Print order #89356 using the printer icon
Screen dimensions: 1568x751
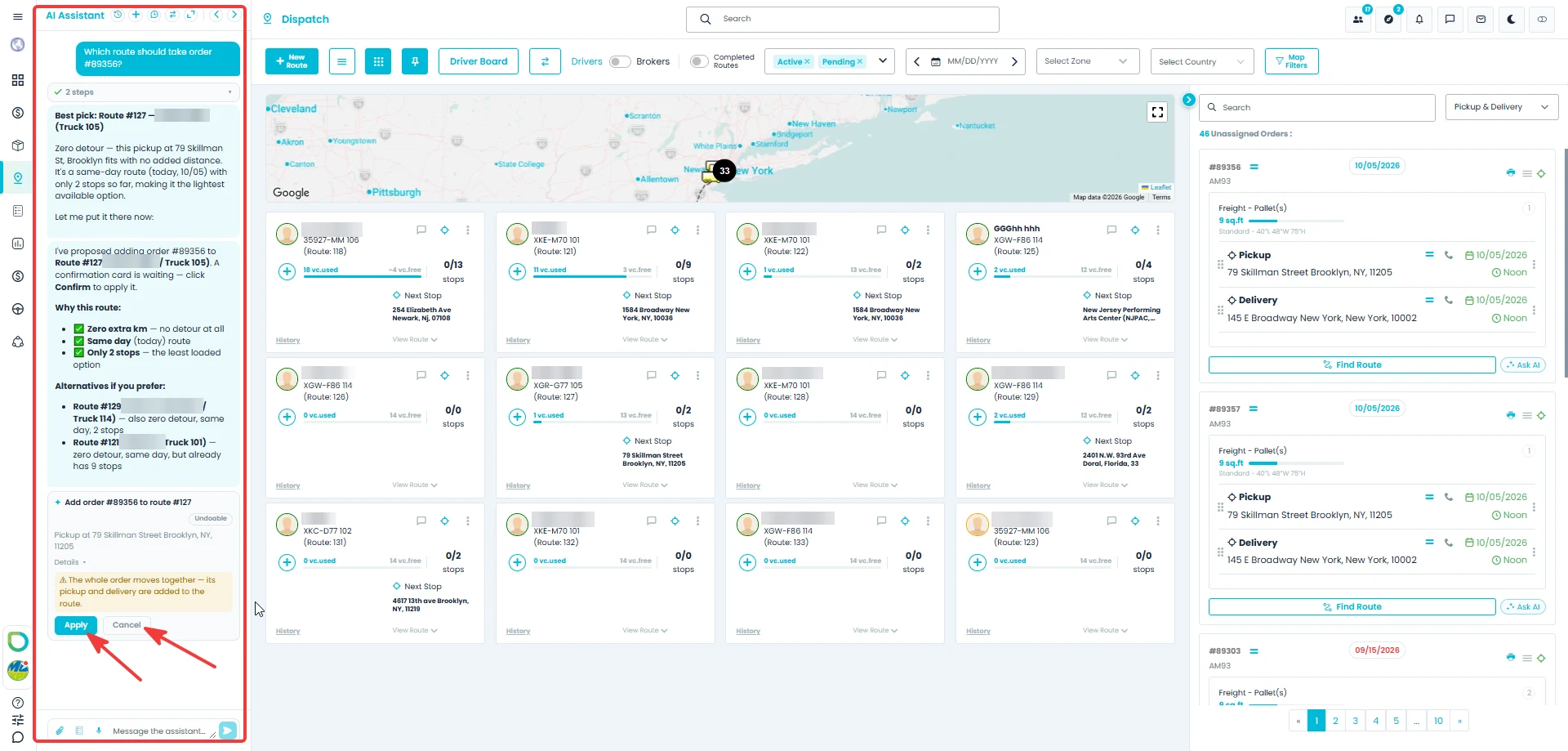tap(1511, 172)
